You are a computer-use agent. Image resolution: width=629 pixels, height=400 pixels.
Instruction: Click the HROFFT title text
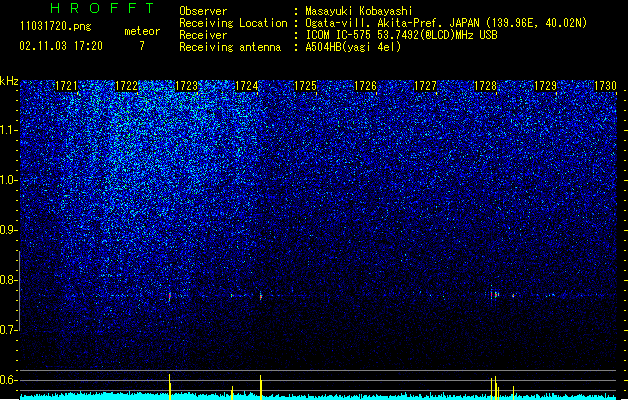coord(102,8)
